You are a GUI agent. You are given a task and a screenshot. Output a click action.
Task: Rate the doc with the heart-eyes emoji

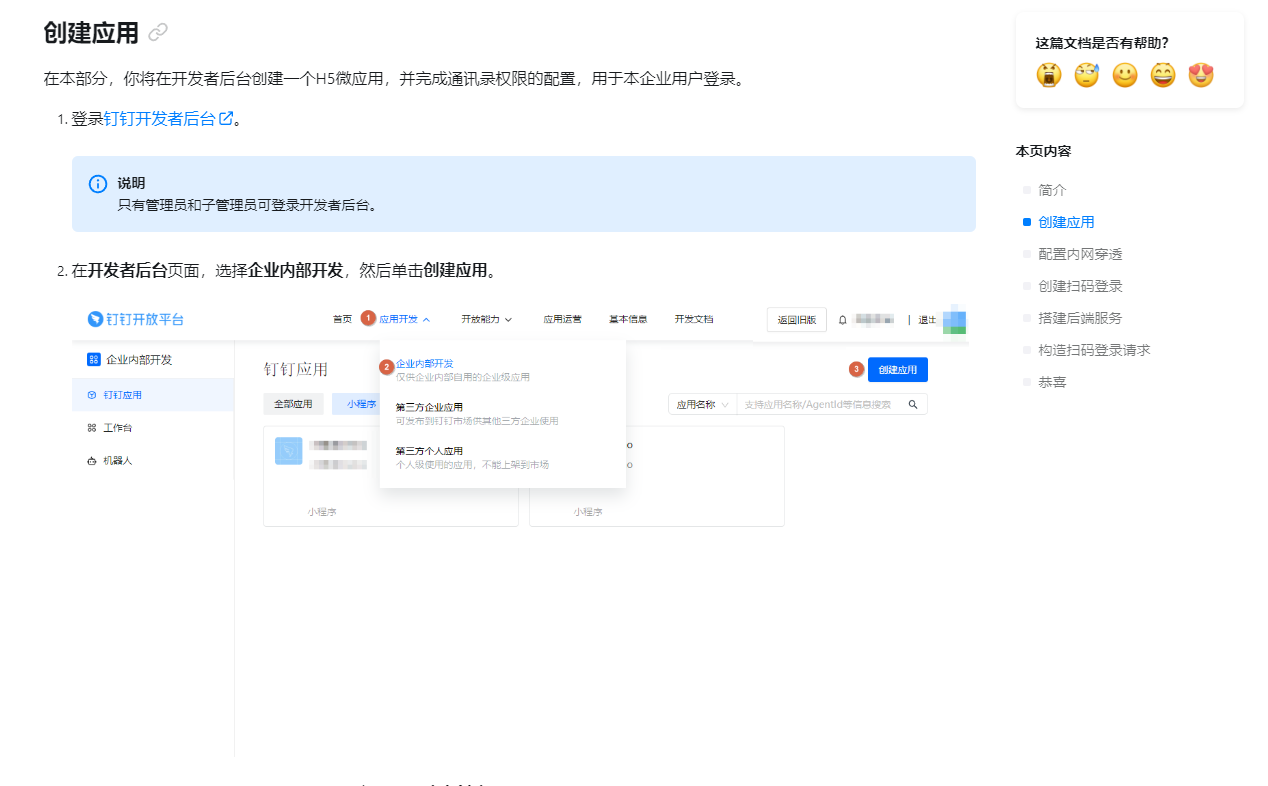(x=1201, y=75)
